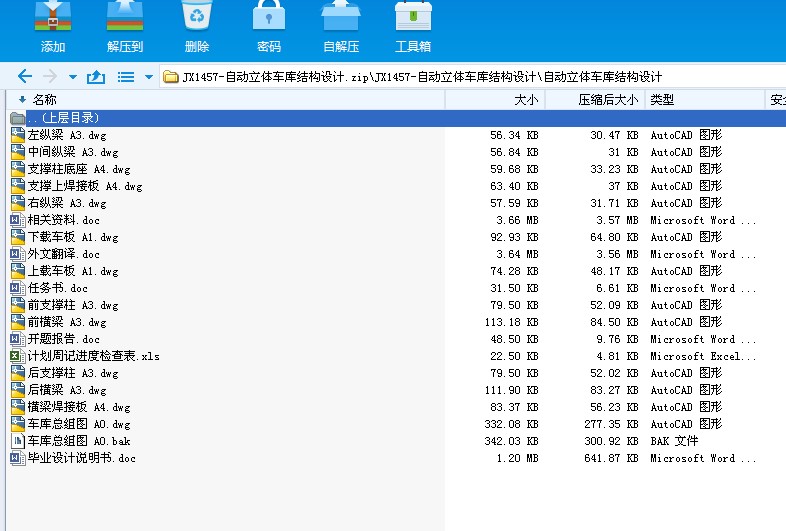Screen dimensions: 786x531
Task: Expand the view mode dropdown arrow
Action: 148,77
